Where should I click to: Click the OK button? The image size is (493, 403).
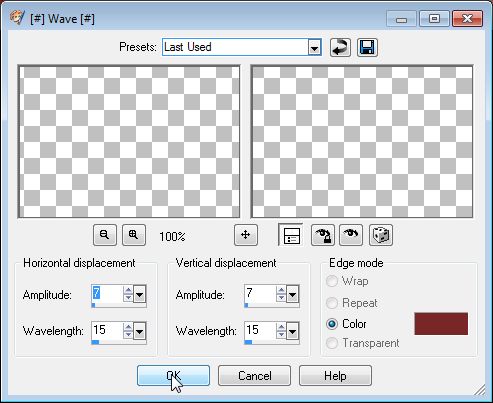[x=173, y=376]
